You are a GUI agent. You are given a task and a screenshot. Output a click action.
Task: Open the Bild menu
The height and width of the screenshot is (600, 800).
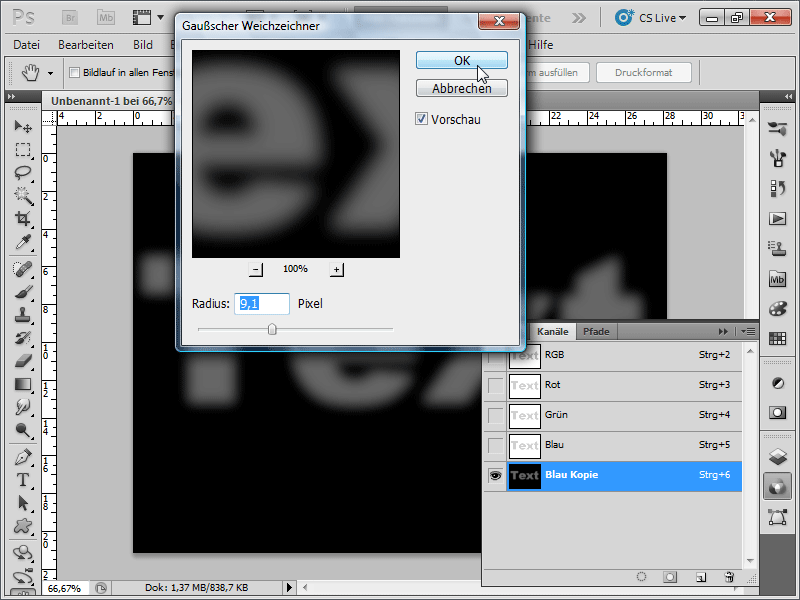[143, 45]
